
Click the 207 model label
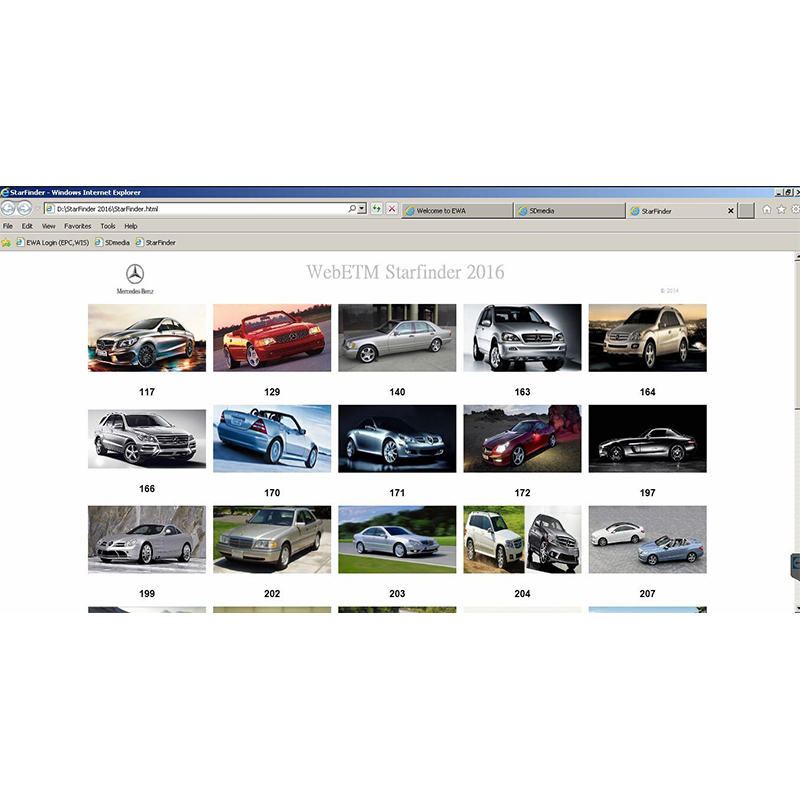pyautogui.click(x=647, y=594)
